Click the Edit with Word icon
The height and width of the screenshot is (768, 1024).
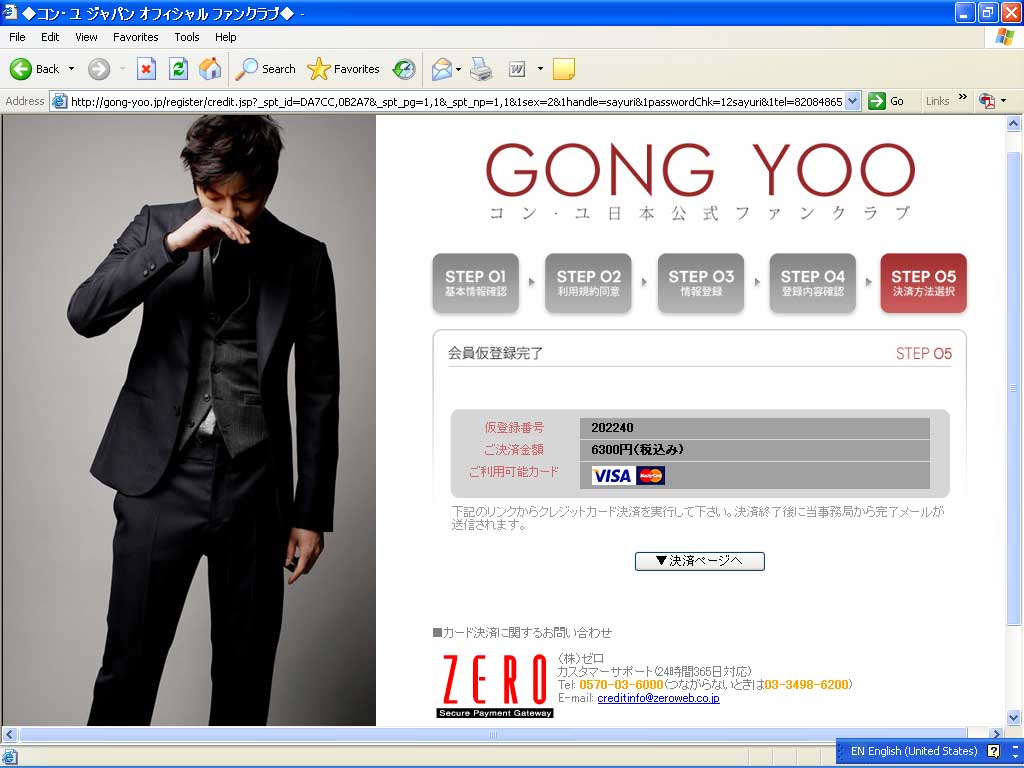tap(517, 69)
